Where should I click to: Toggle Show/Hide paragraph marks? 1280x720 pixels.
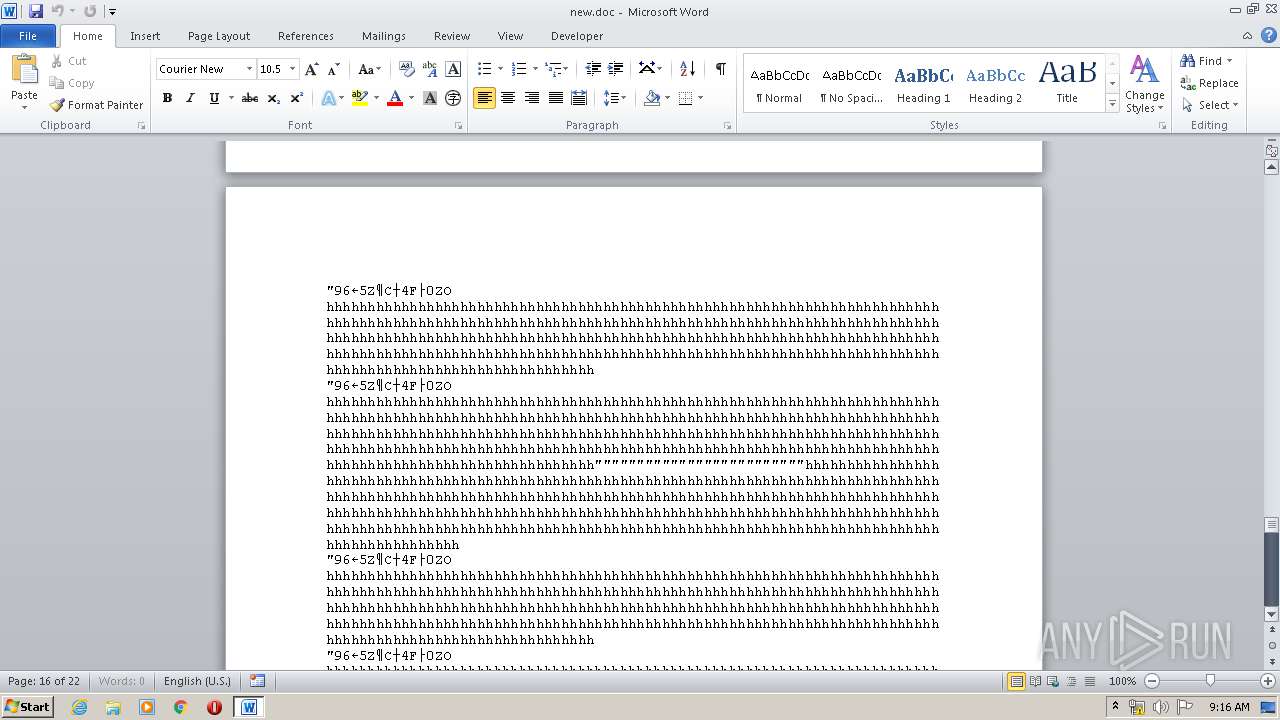[720, 69]
